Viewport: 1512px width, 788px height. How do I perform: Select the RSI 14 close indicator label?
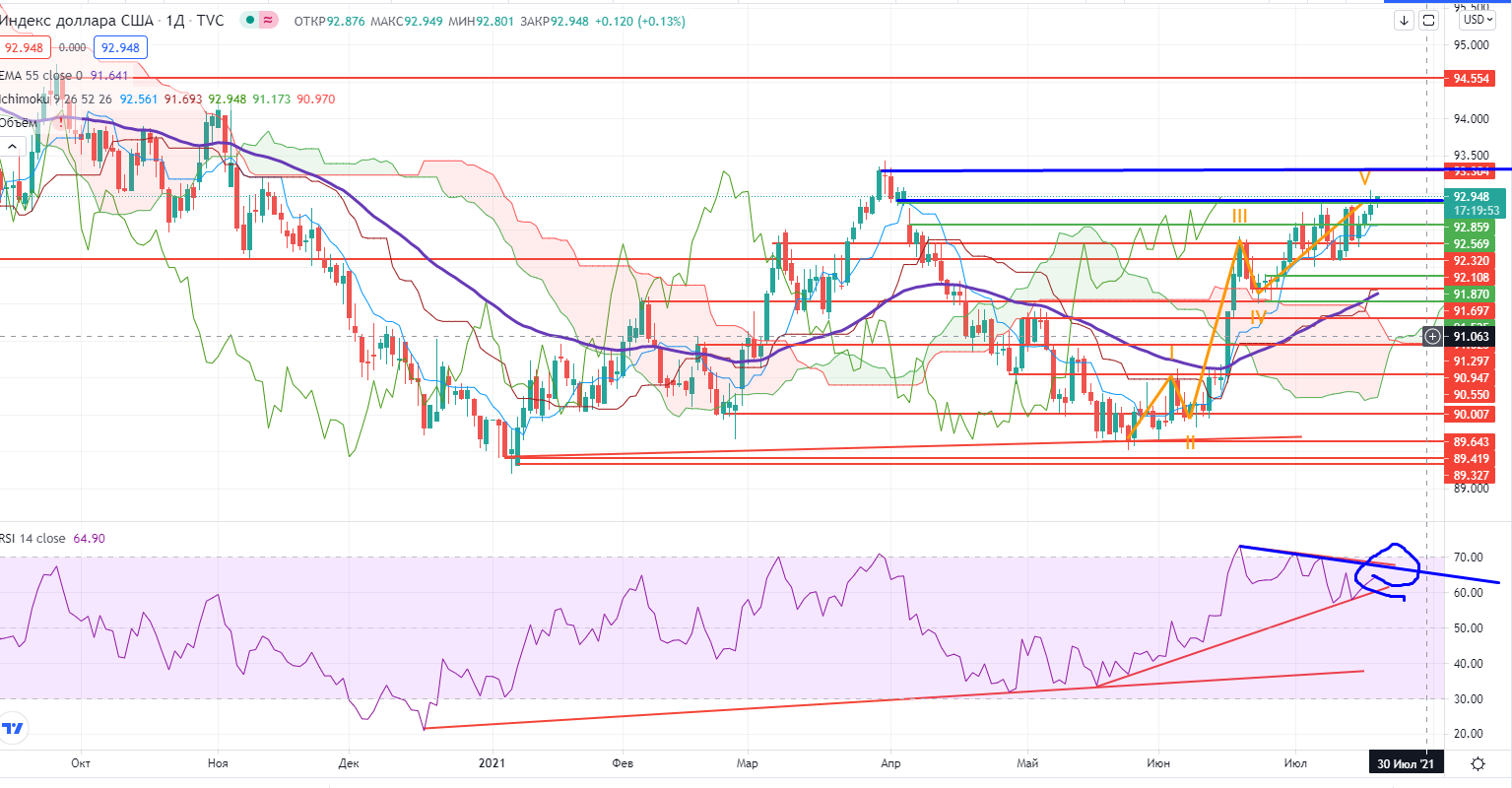point(36,539)
